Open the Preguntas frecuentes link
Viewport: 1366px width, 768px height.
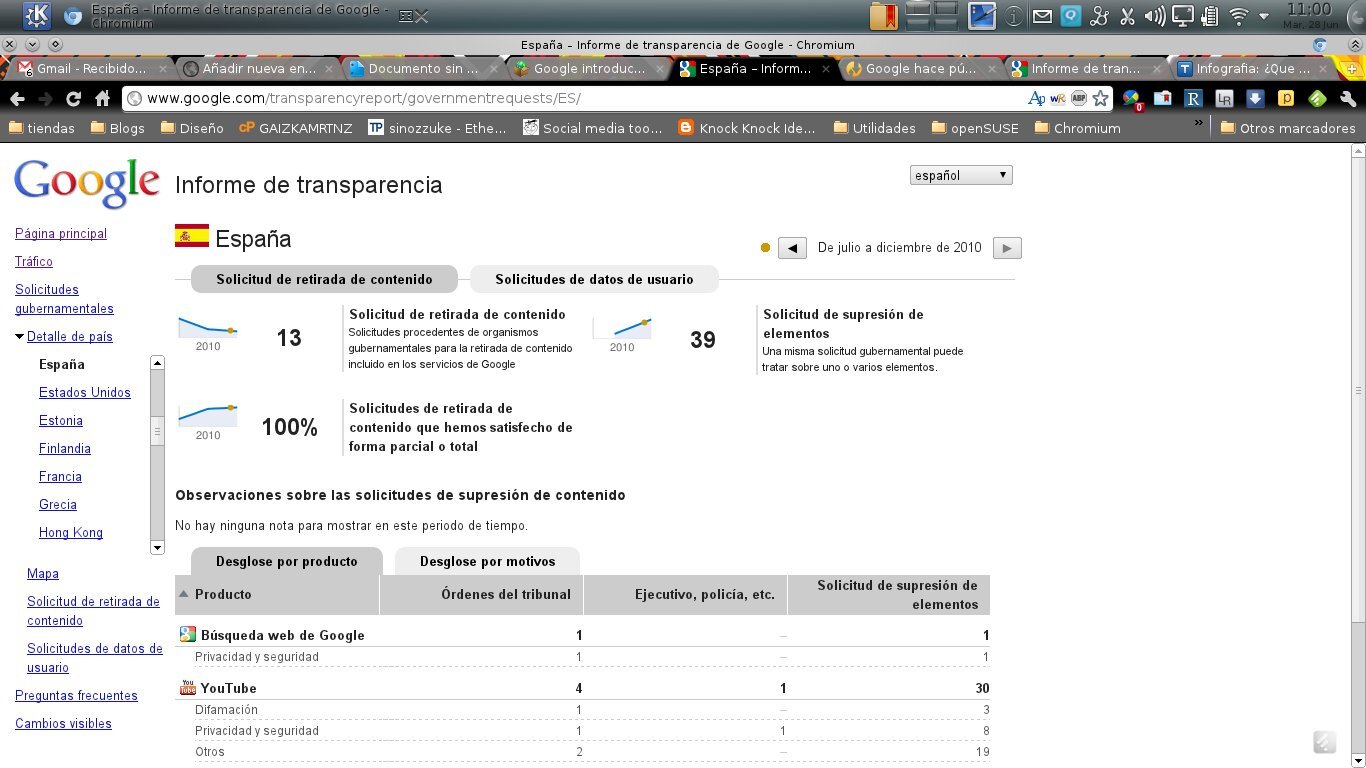75,695
